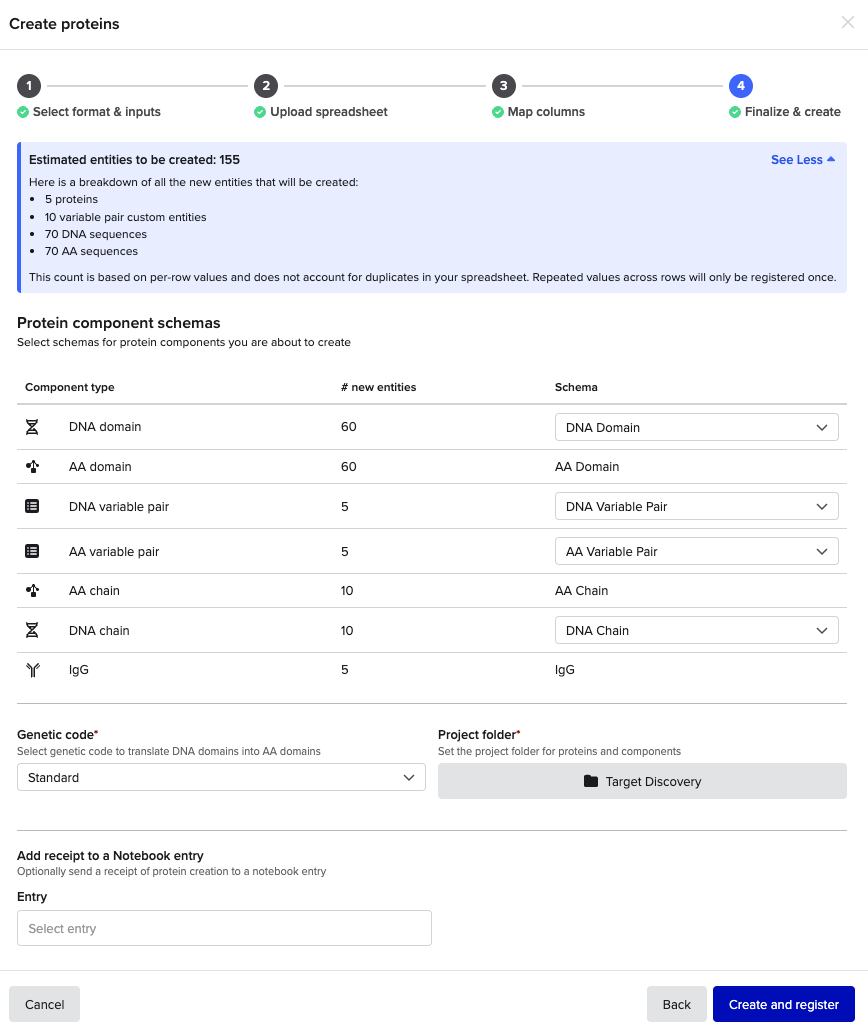Open the DNA Domain schema dropdown
The image size is (868, 1032).
pyautogui.click(x=696, y=427)
